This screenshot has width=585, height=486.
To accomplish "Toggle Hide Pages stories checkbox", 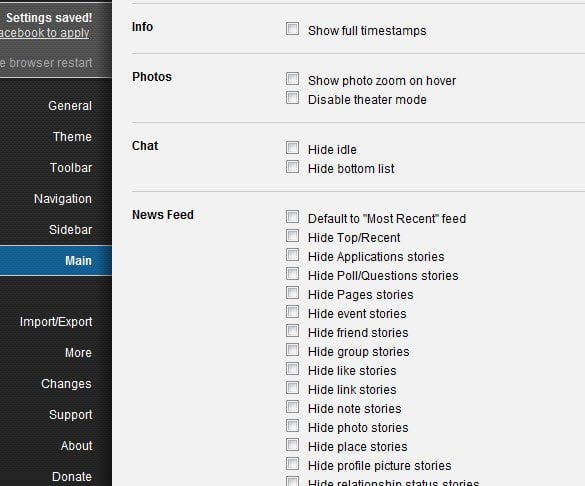I will (292, 293).
